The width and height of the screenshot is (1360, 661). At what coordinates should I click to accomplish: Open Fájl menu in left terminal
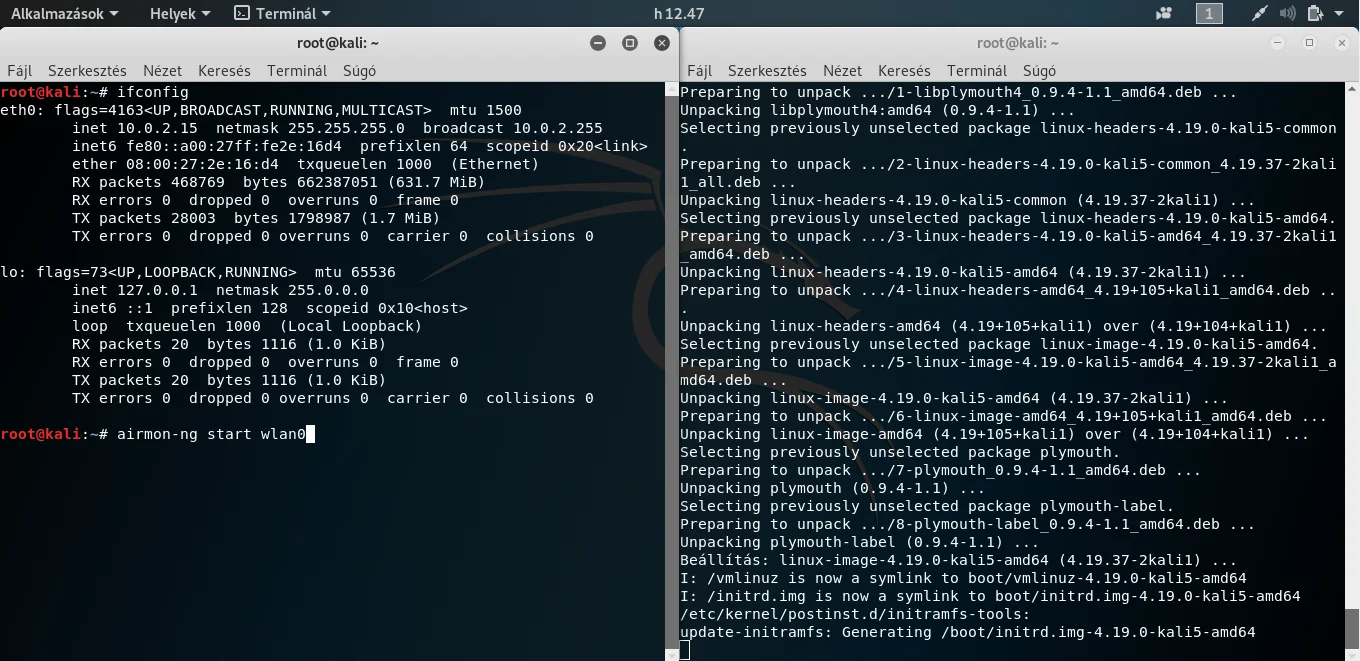tap(20, 71)
